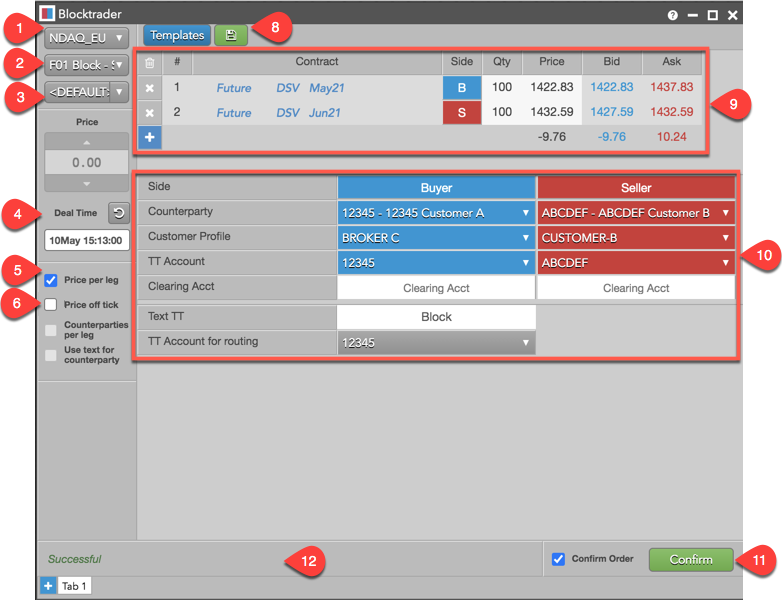Toggle the B side button on leg 1

pos(462,88)
